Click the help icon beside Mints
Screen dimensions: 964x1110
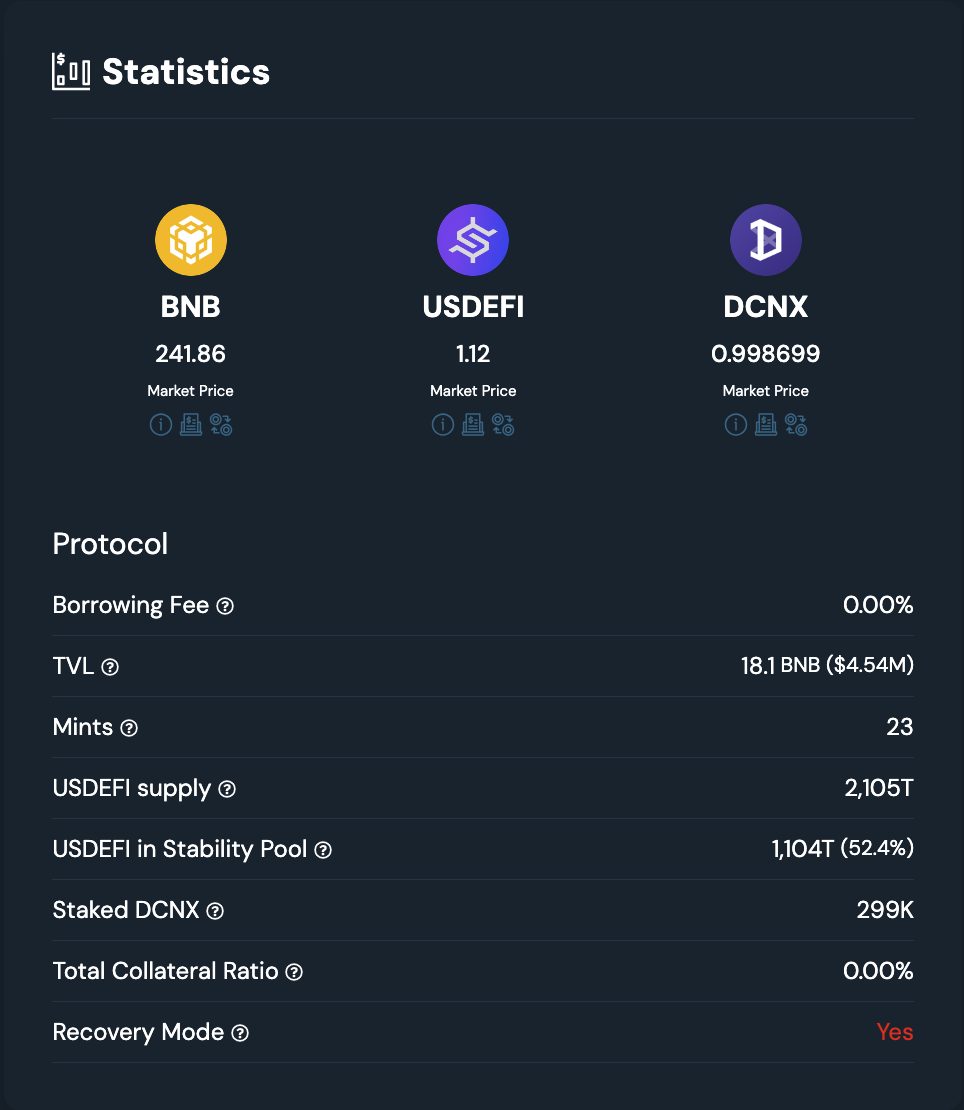pyautogui.click(x=129, y=728)
